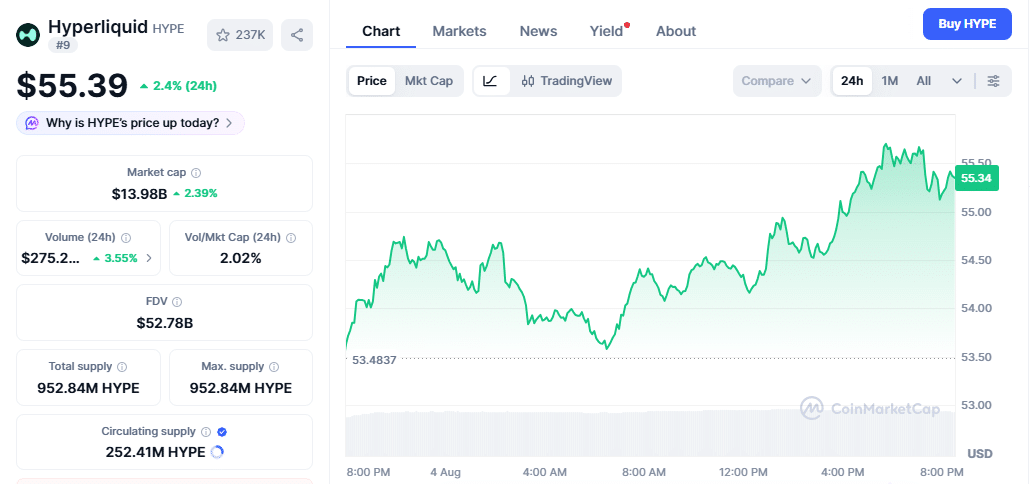Select 24h time range

pos(852,81)
